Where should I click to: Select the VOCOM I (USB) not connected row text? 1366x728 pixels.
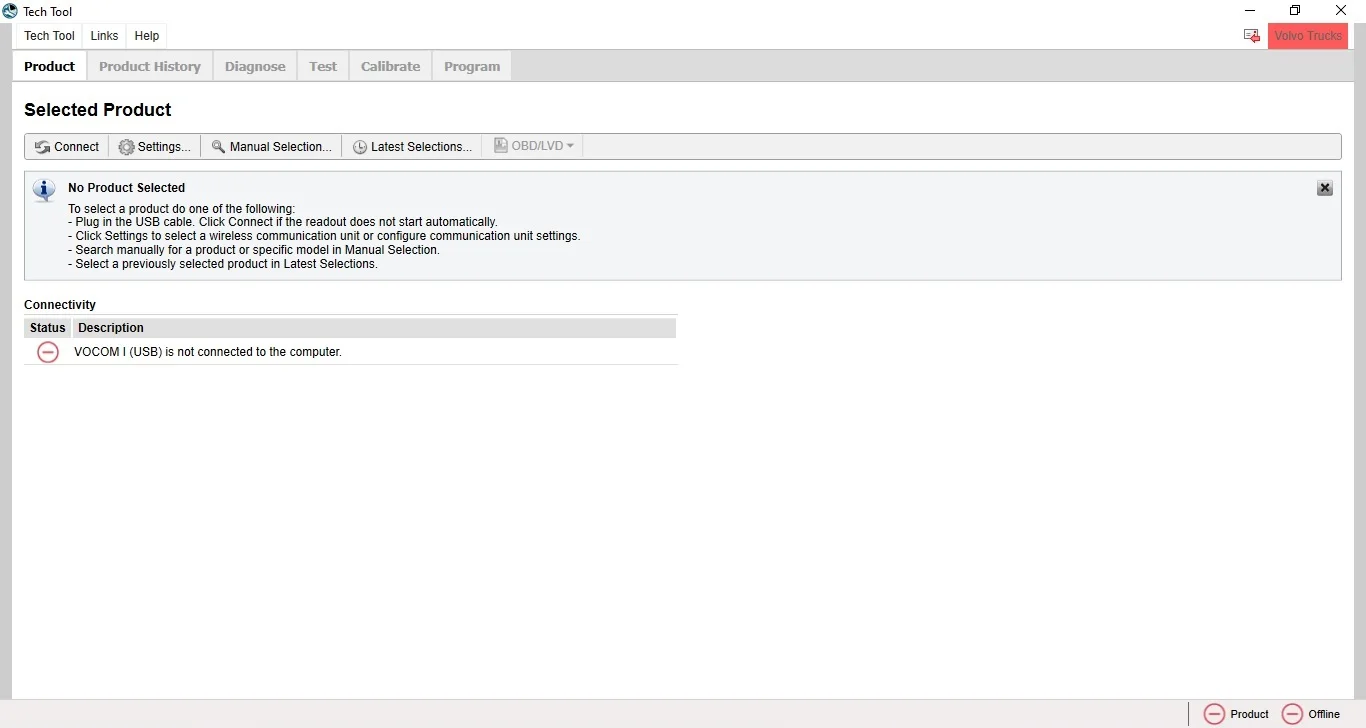(x=208, y=352)
